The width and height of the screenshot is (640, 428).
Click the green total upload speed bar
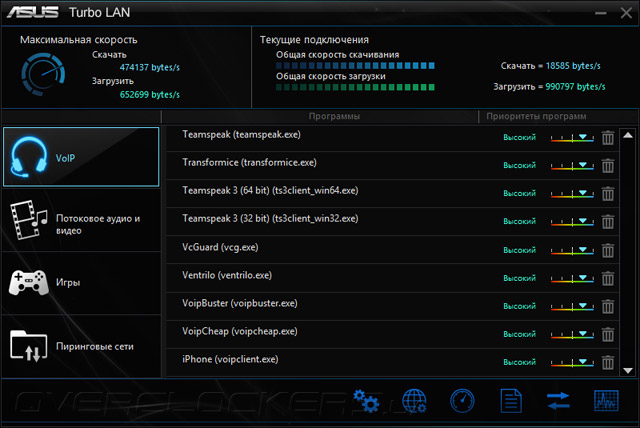tap(355, 87)
